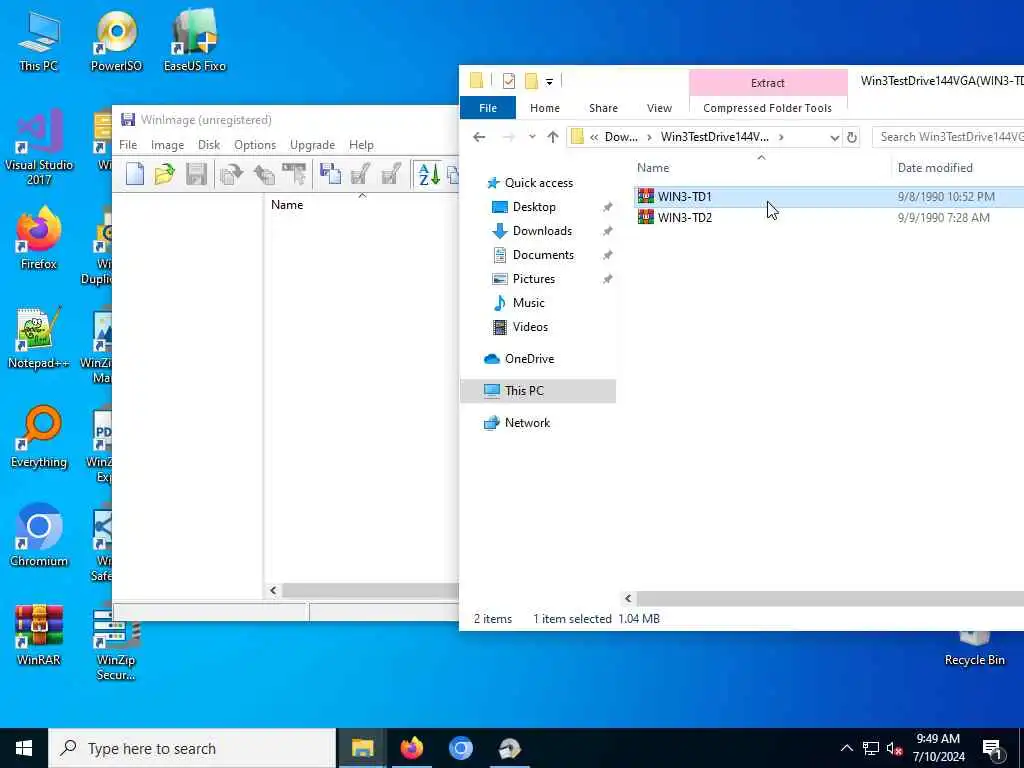The height and width of the screenshot is (768, 1024).
Task: Switch to View ribbon tab
Action: (x=659, y=108)
